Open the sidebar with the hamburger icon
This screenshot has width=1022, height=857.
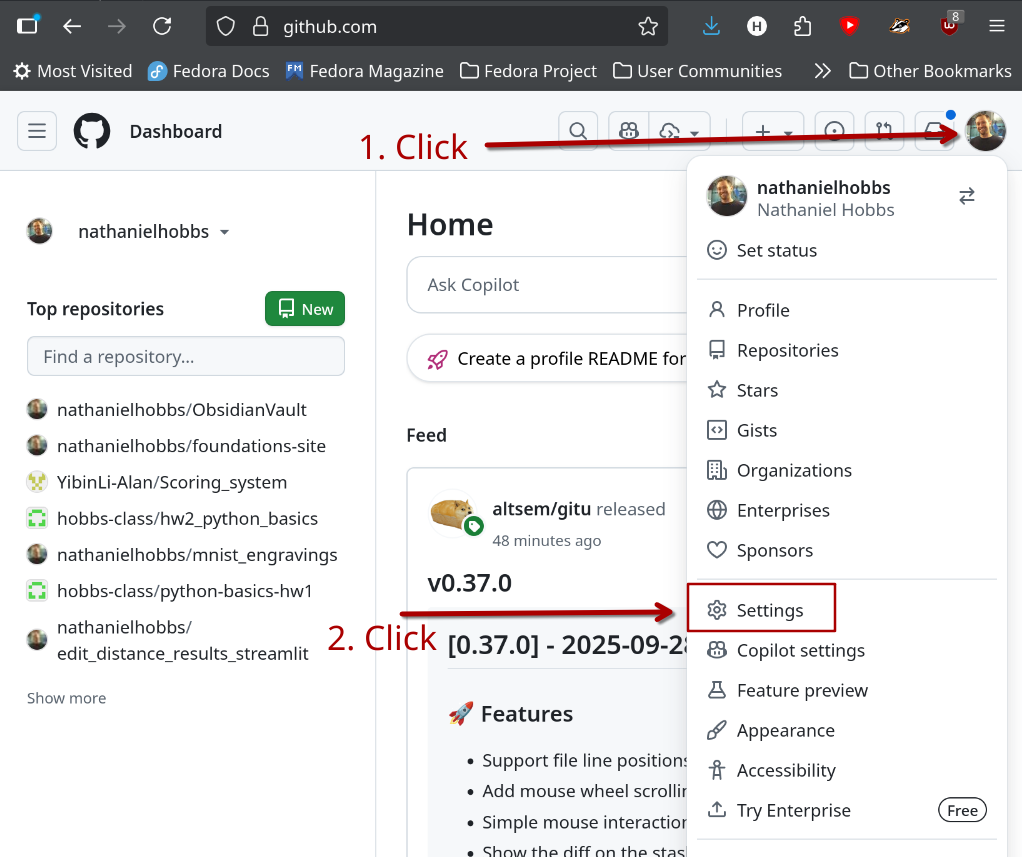(36, 131)
